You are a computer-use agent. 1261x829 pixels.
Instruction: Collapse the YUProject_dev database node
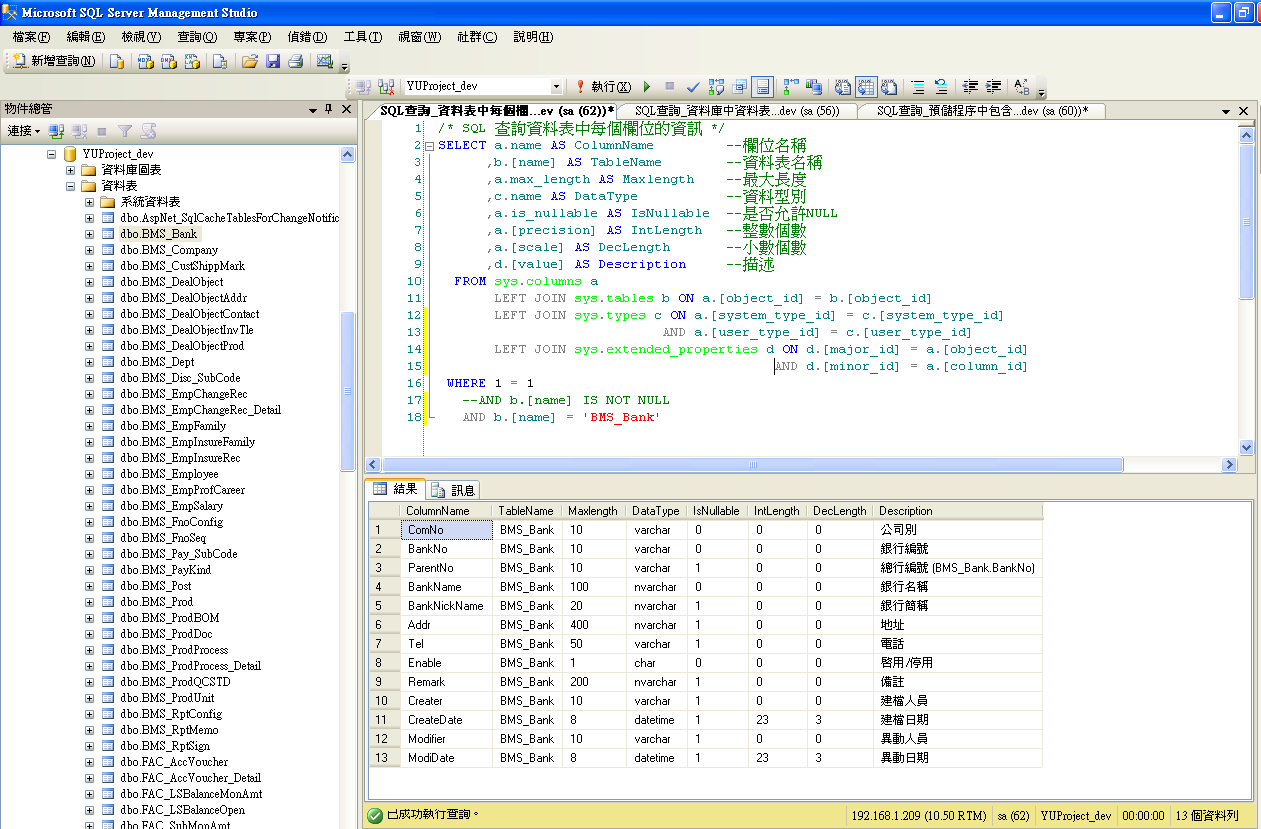(x=52, y=154)
